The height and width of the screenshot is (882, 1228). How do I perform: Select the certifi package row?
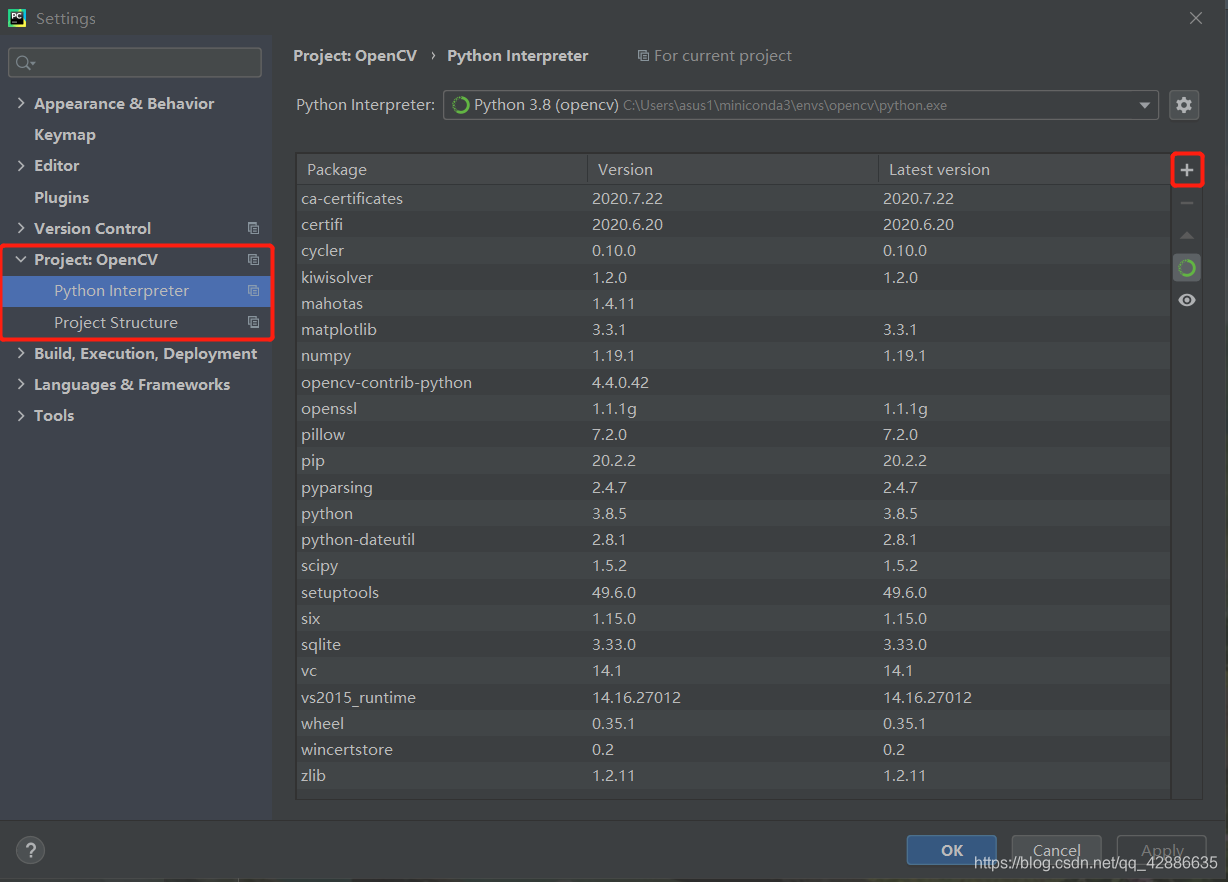pos(733,225)
